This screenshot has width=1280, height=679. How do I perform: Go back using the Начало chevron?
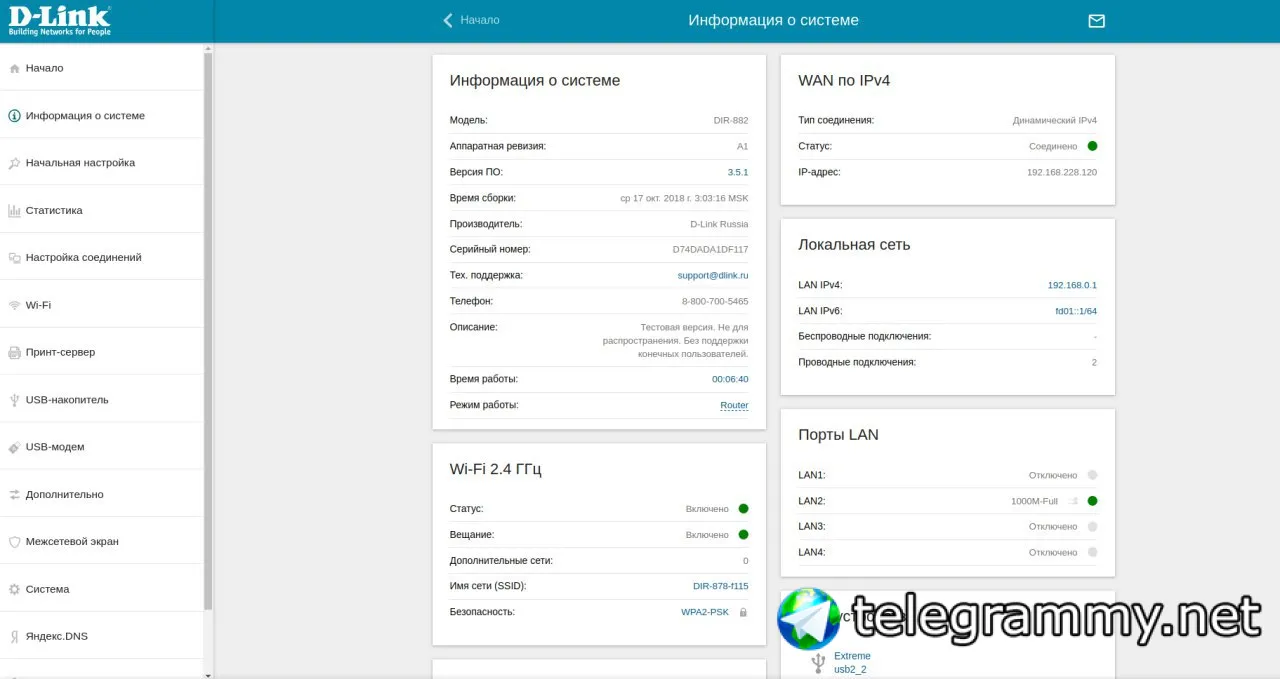(448, 20)
